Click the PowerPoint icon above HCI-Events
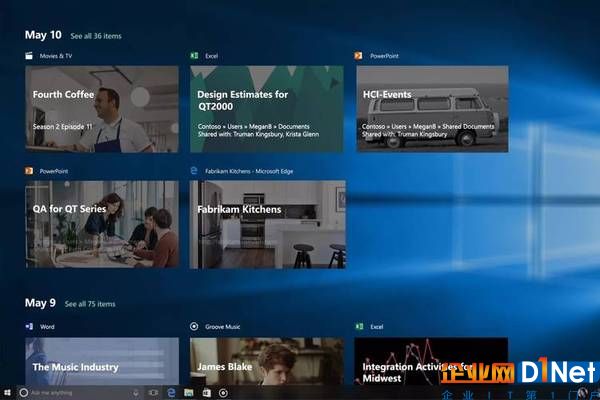This screenshot has width=600, height=400. [x=359, y=56]
